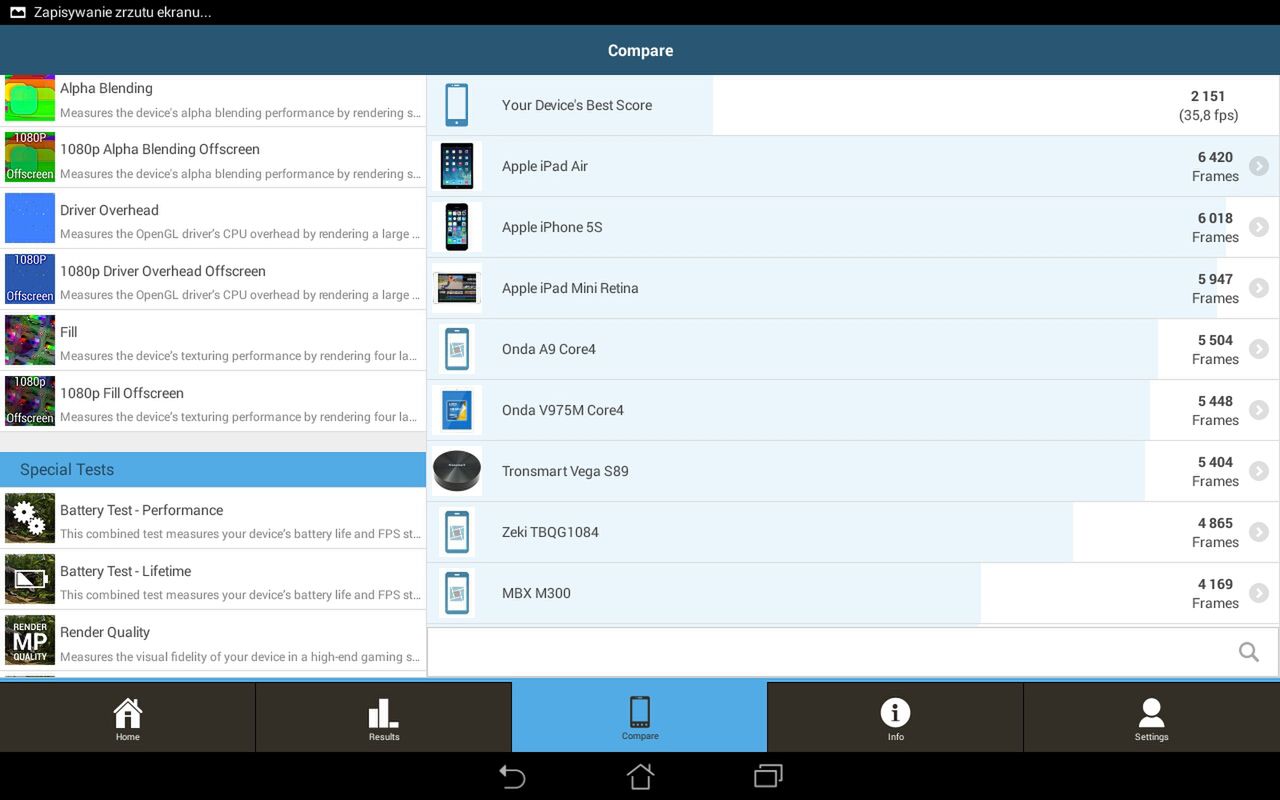This screenshot has width=1280, height=800.
Task: Tap the Tronsmart Vega S89 device image
Action: 457,471
